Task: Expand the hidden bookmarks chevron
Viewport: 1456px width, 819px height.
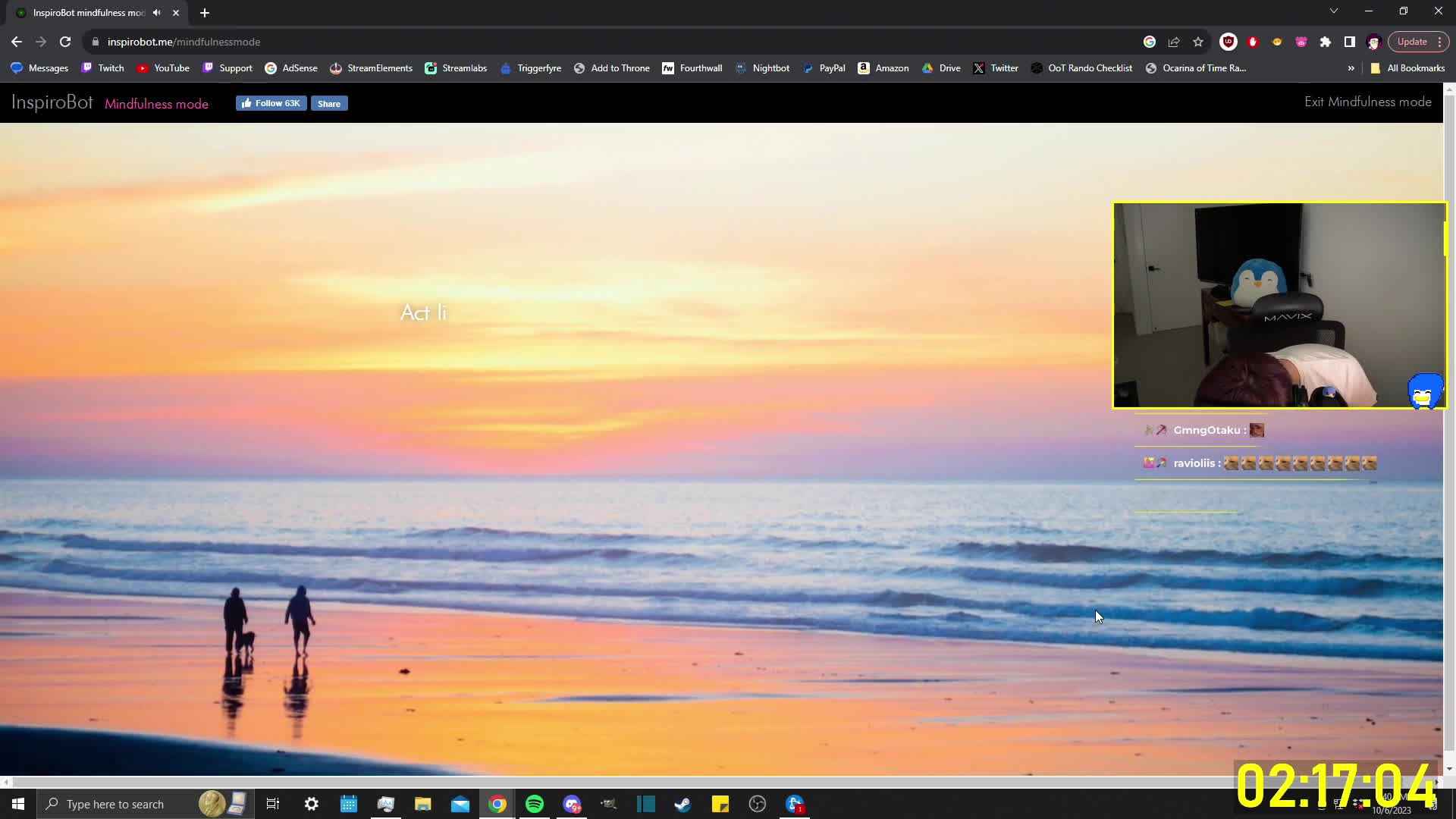Action: tap(1351, 68)
